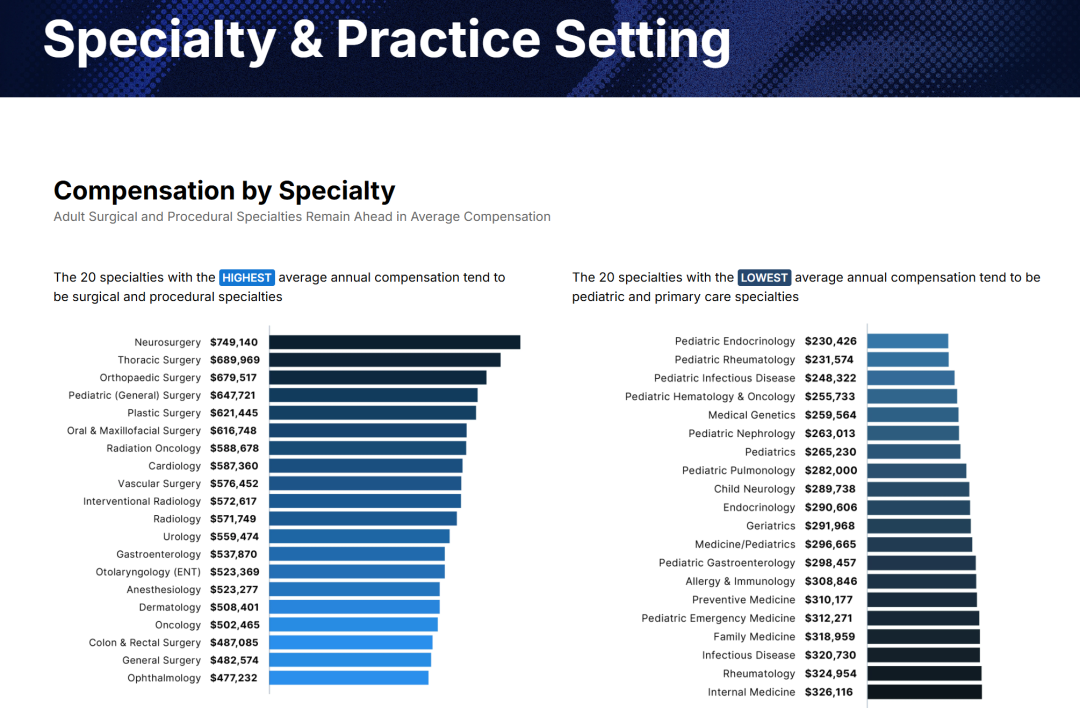
Task: Click the Specialty & Practice Setting title
Action: 386,40
